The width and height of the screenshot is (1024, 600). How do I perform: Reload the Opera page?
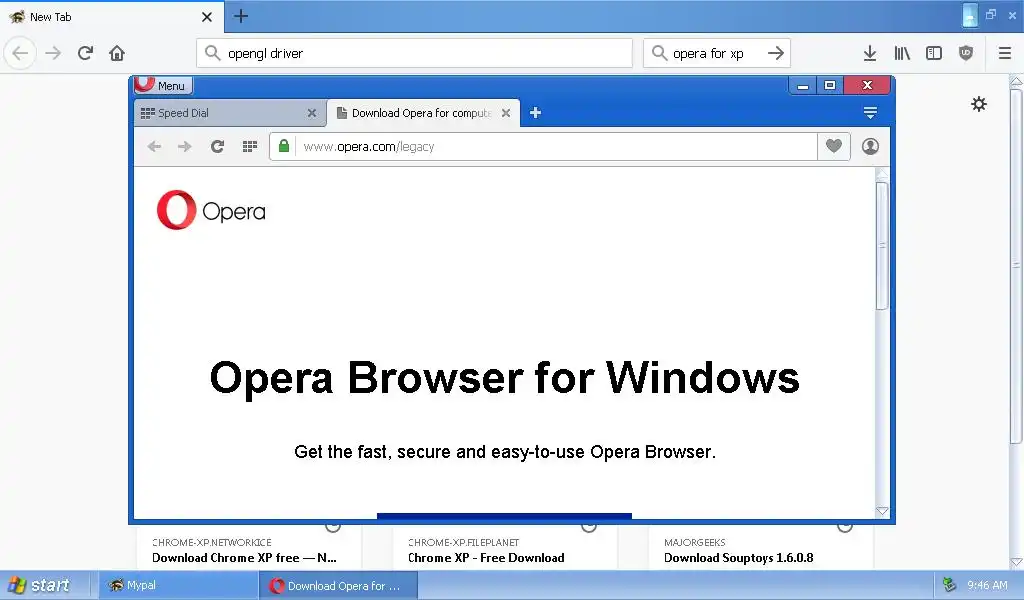click(217, 146)
